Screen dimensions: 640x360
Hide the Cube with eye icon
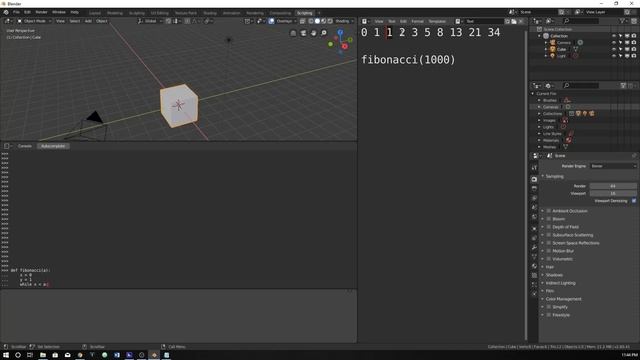(613, 49)
